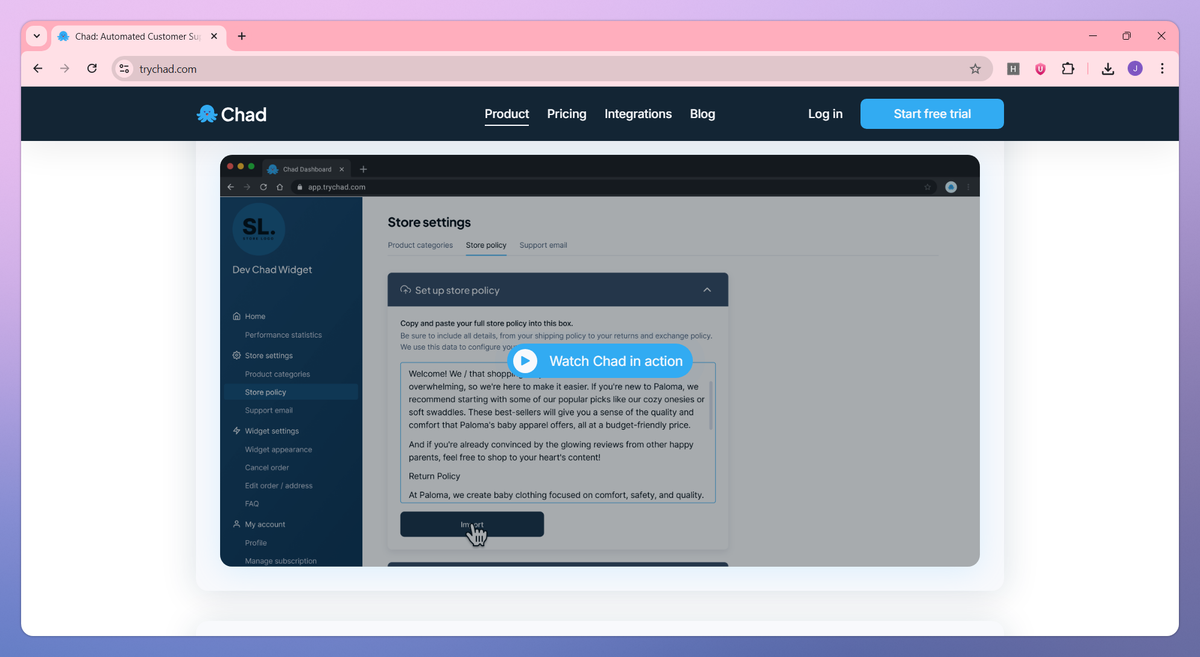1200x657 pixels.
Task: Click Cancel order in the preview sidebar
Action: pos(267,467)
